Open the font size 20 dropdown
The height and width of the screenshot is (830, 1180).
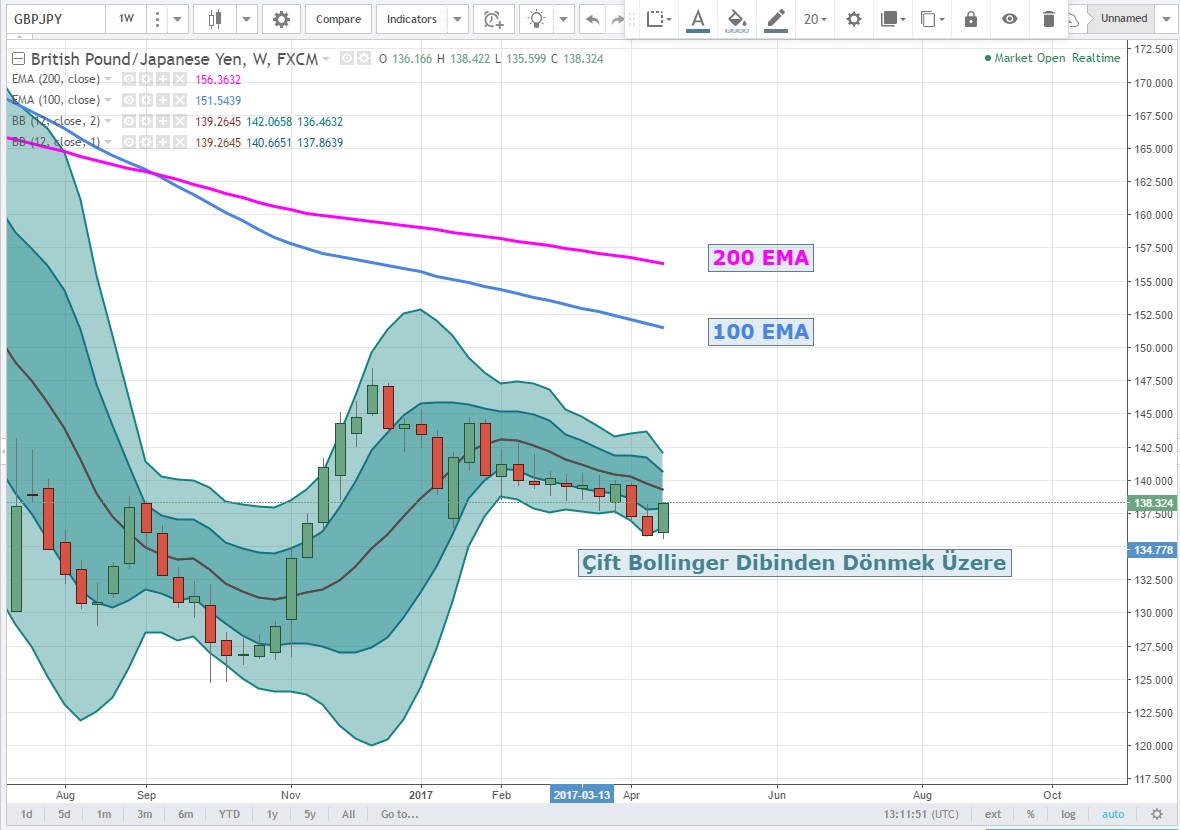click(x=815, y=19)
